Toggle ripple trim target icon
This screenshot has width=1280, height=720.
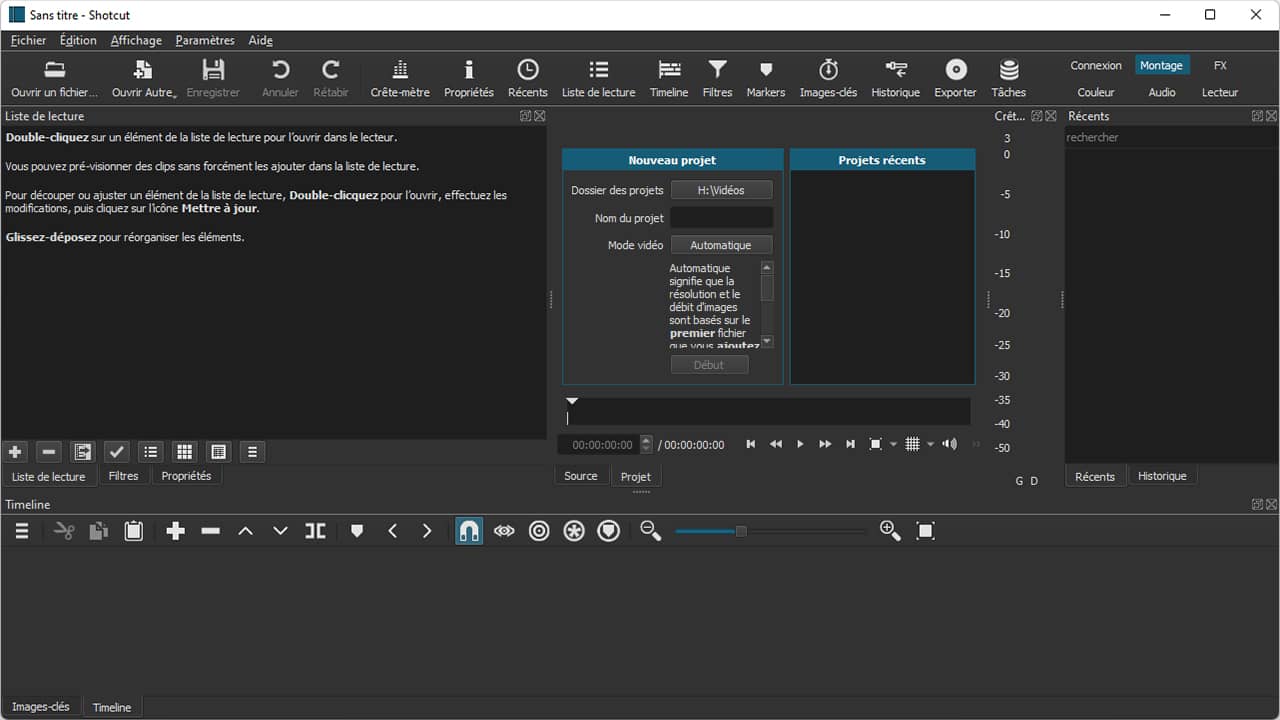point(539,531)
